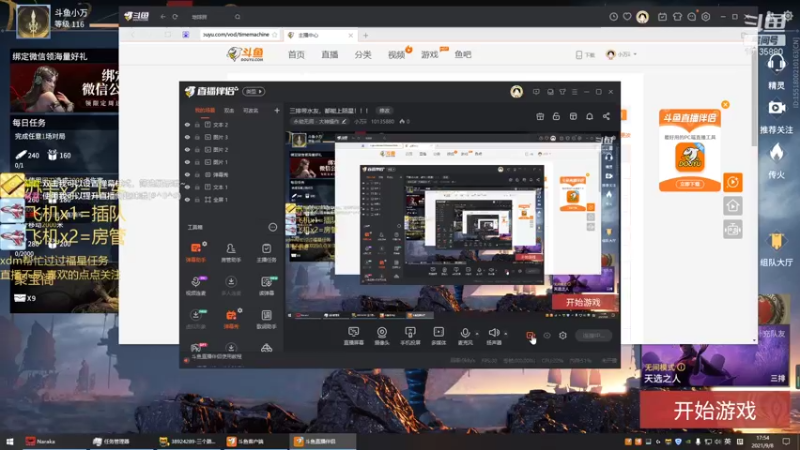Image resolution: width=800 pixels, height=450 pixels.
Task: Add a 多媒体 media source
Action: click(438, 336)
